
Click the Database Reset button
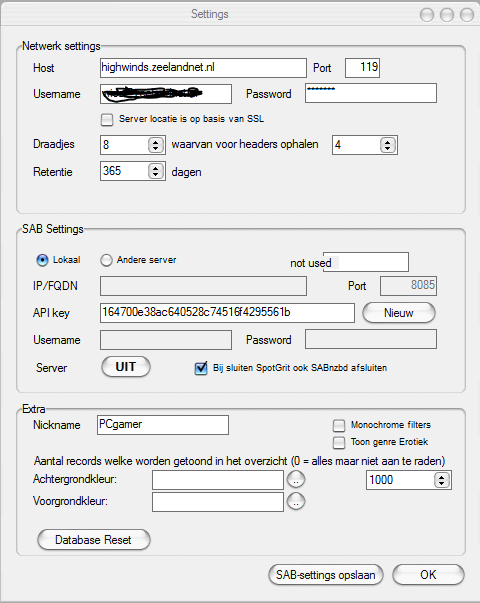click(93, 540)
